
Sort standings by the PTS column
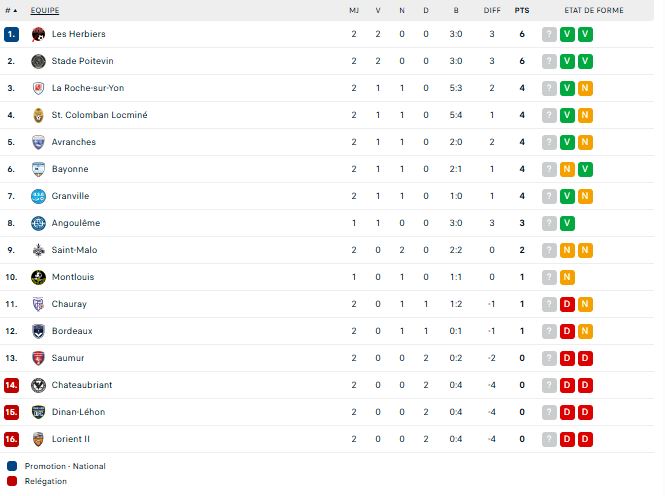pos(522,11)
